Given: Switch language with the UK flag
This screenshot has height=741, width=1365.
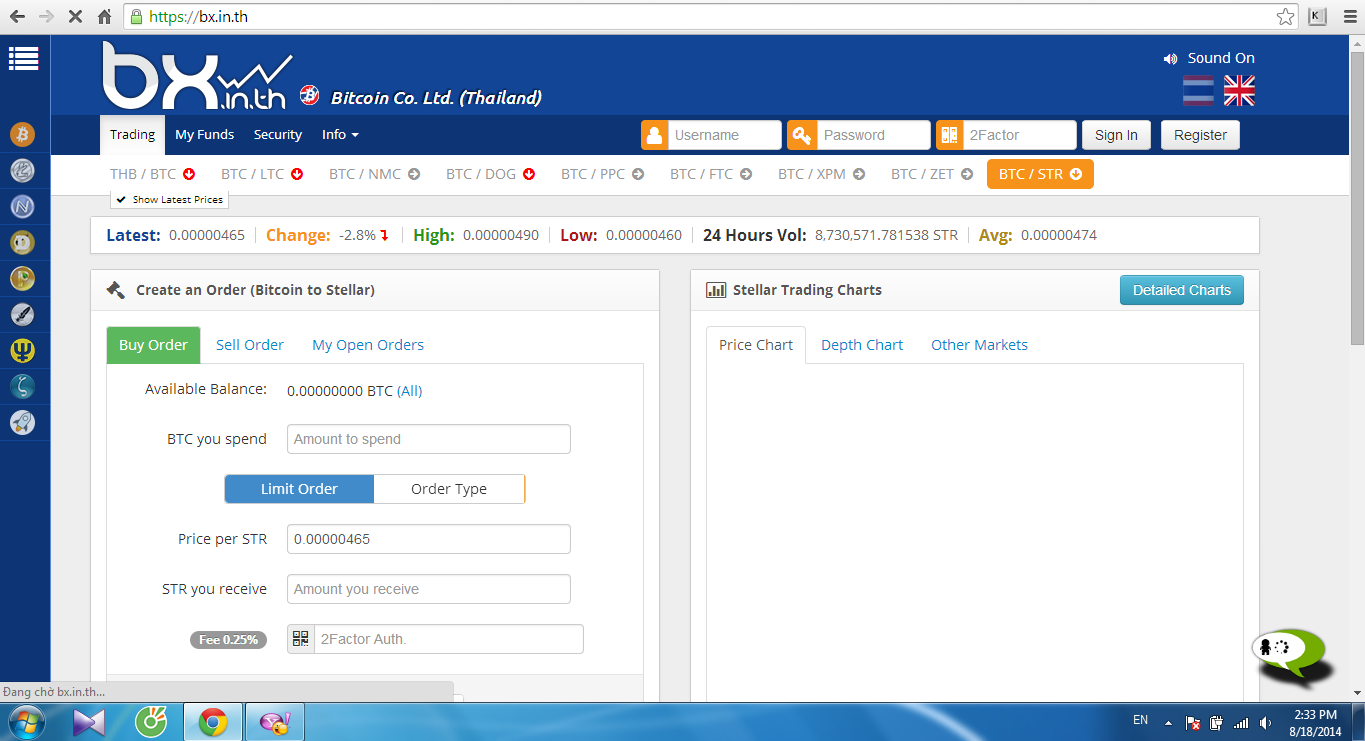Looking at the screenshot, I should (1239, 91).
